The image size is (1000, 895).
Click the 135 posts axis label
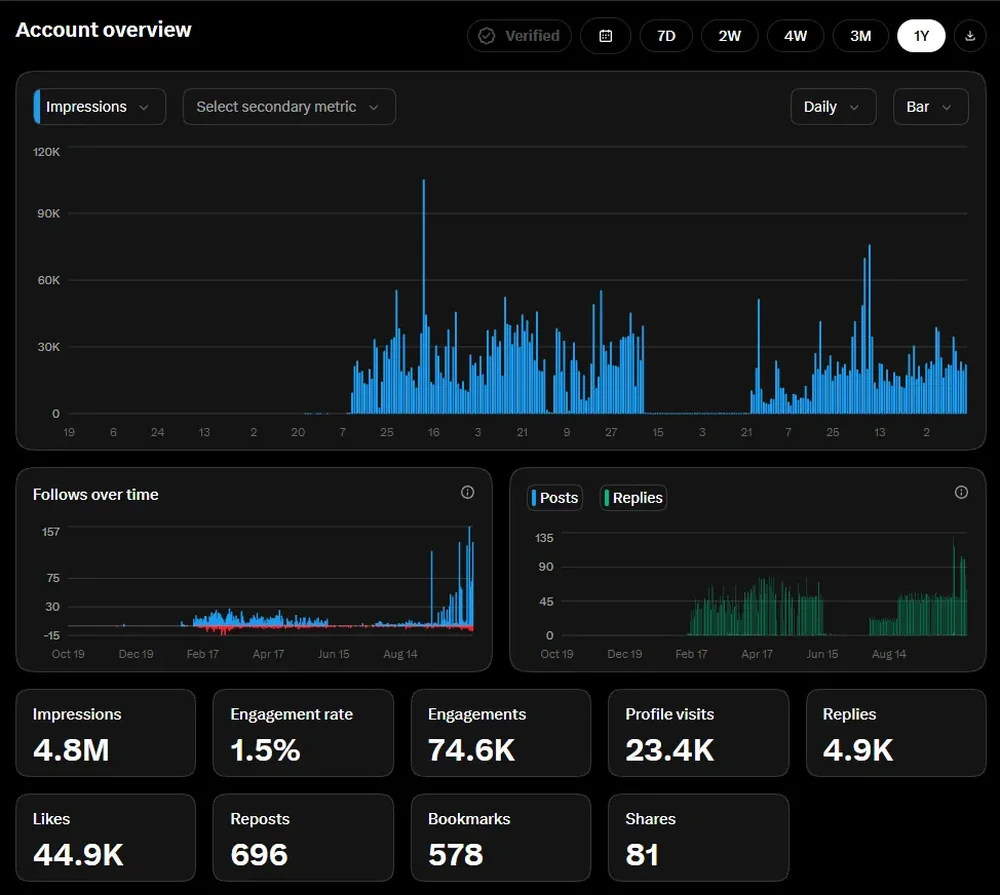544,538
